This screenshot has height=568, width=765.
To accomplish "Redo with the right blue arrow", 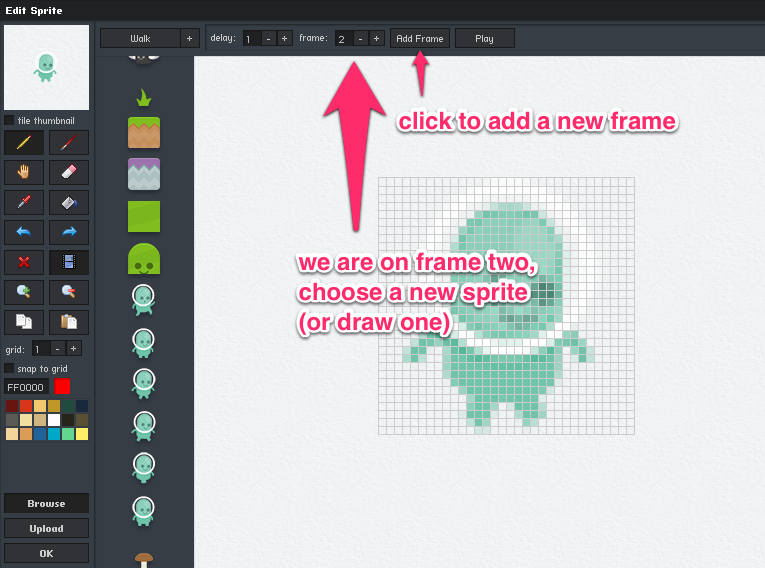I will tap(69, 232).
